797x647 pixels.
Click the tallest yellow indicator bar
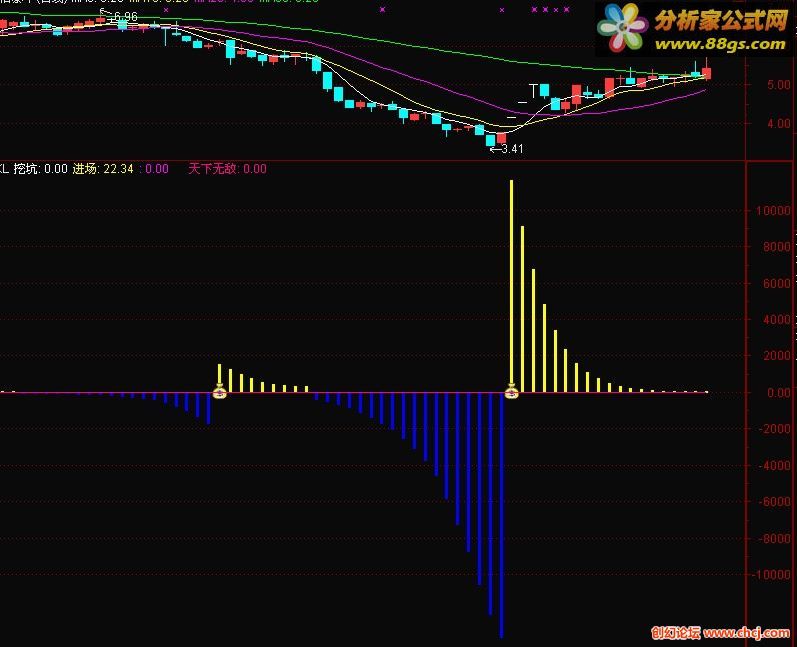coord(511,284)
